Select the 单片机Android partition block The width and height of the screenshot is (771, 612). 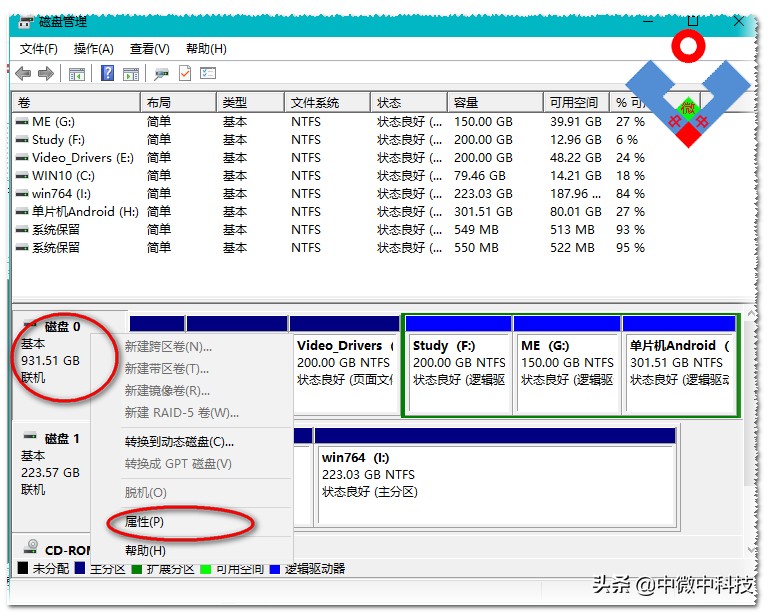coord(679,364)
